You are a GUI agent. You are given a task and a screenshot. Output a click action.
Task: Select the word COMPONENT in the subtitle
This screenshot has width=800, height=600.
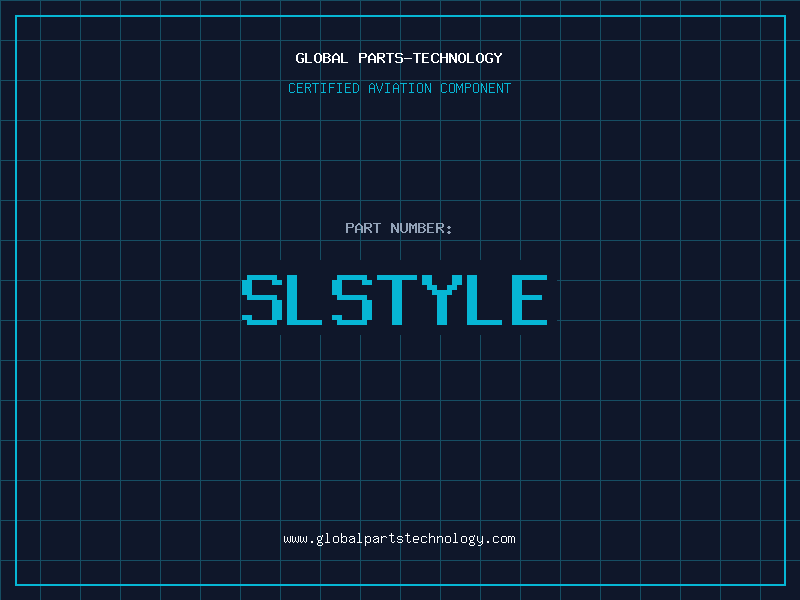(476, 88)
